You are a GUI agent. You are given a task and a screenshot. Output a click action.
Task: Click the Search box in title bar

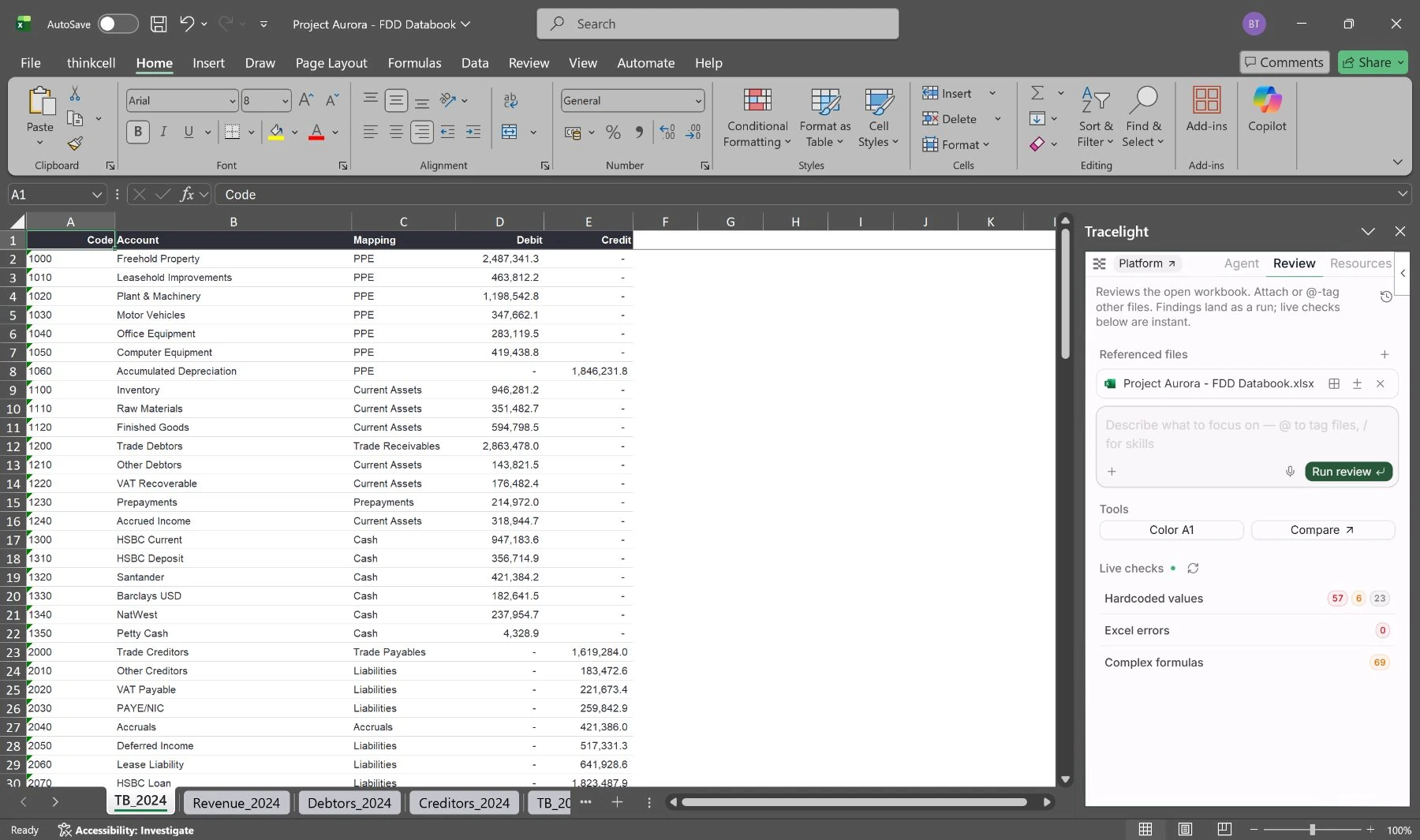[x=717, y=24]
